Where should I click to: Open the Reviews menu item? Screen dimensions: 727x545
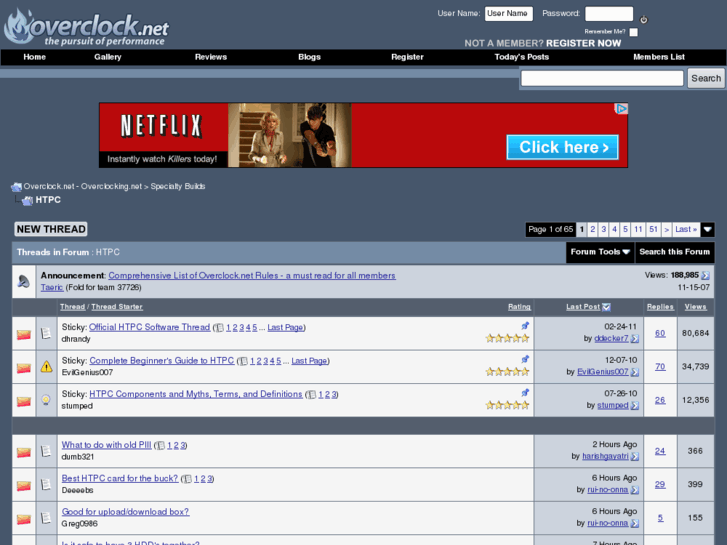pos(211,57)
